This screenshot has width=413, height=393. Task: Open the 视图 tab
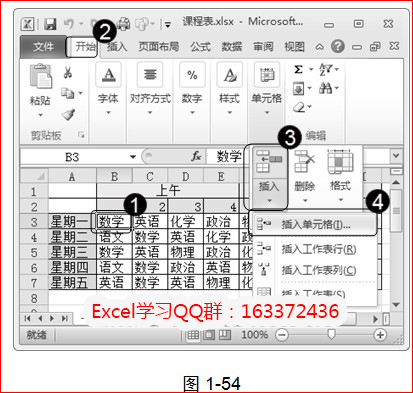coord(294,47)
